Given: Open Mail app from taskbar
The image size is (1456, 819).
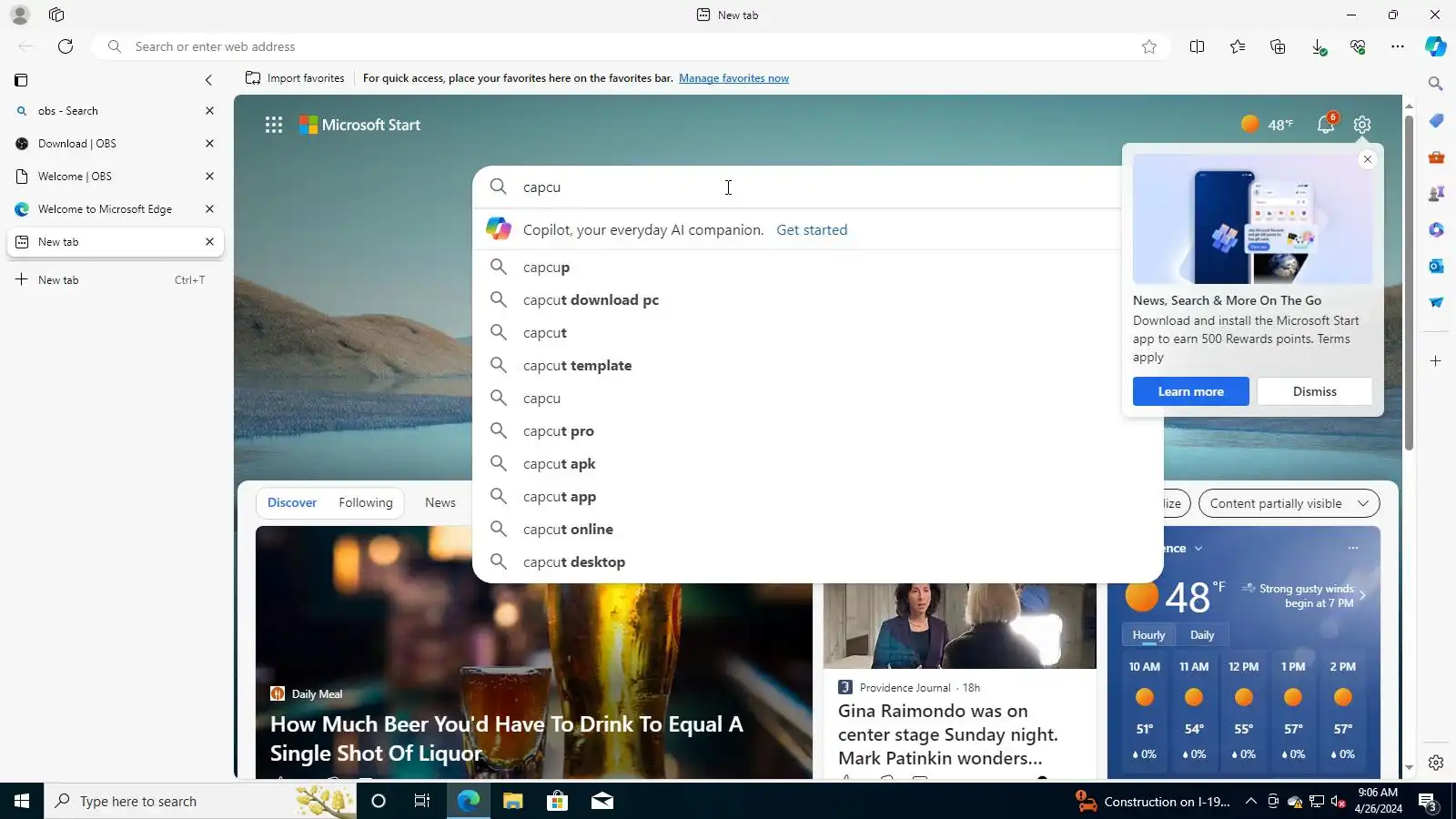Looking at the screenshot, I should (x=602, y=801).
